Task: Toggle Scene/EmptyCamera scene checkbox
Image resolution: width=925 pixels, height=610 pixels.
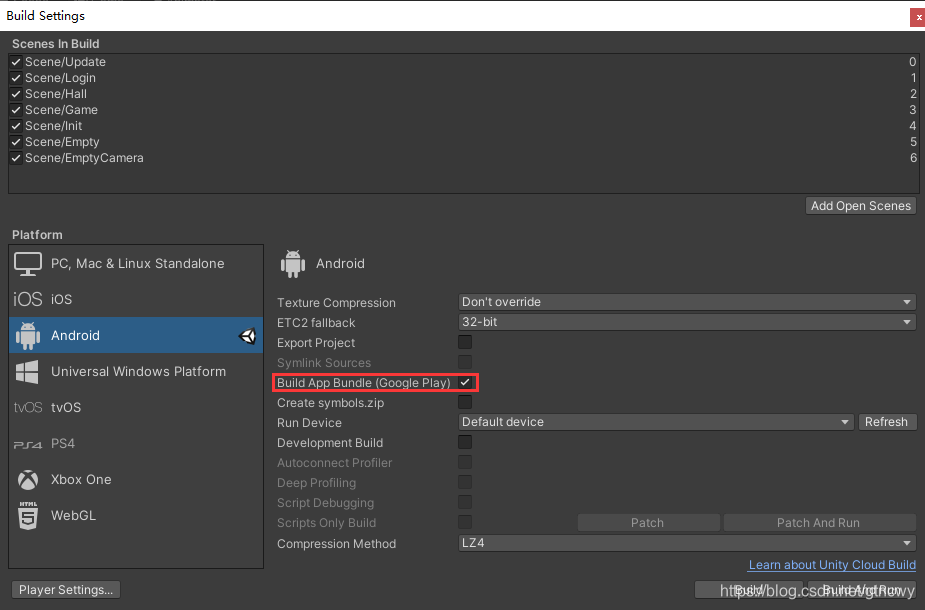Action: tap(16, 158)
